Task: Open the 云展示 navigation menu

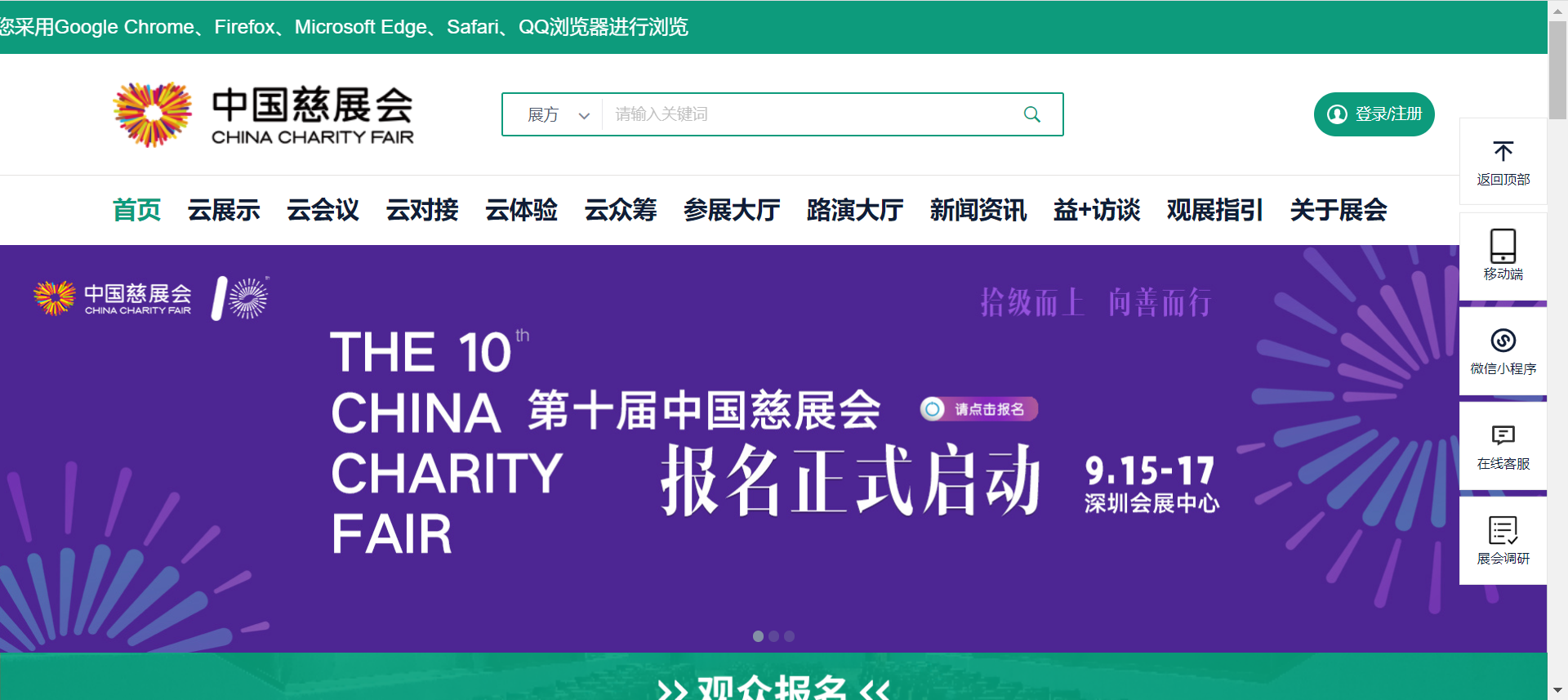Action: [224, 210]
